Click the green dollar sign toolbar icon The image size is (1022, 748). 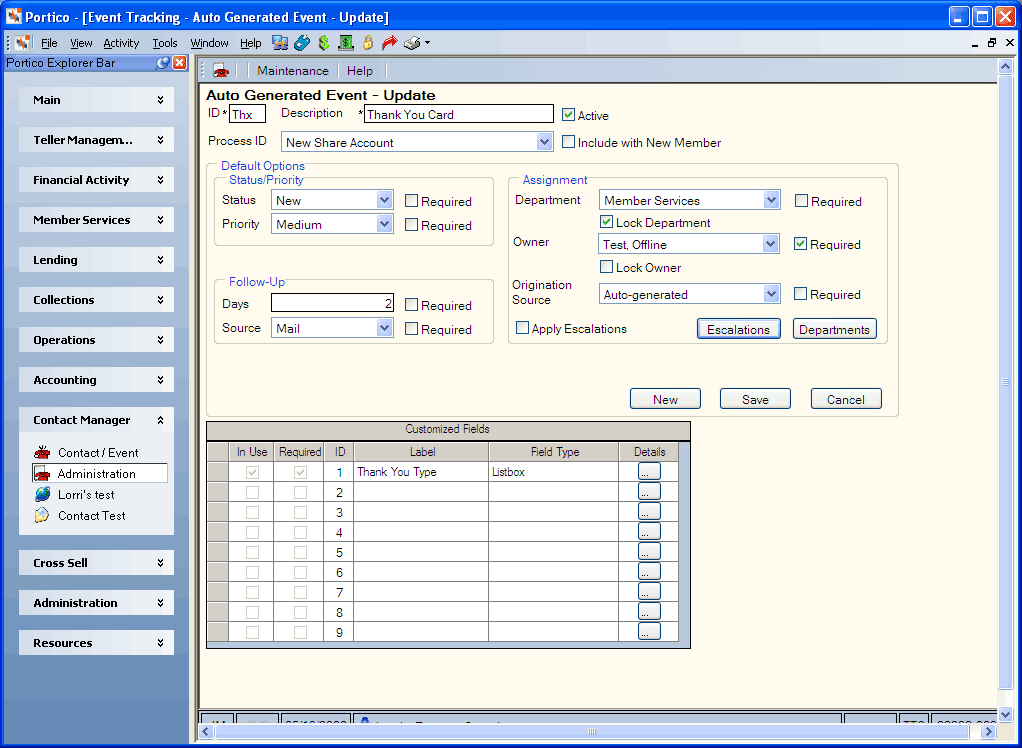tap(323, 43)
